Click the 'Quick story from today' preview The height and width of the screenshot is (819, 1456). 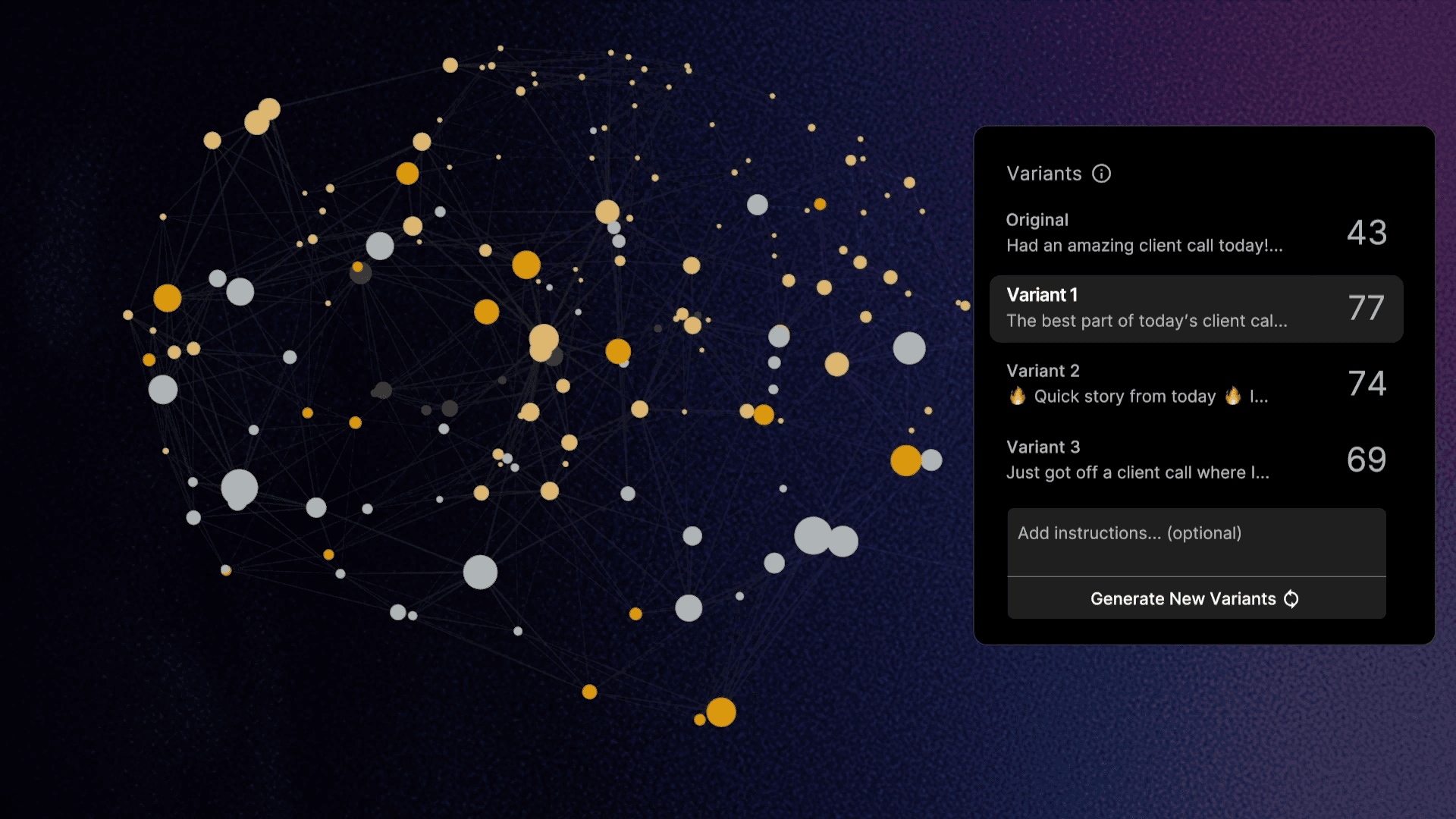coord(1124,397)
